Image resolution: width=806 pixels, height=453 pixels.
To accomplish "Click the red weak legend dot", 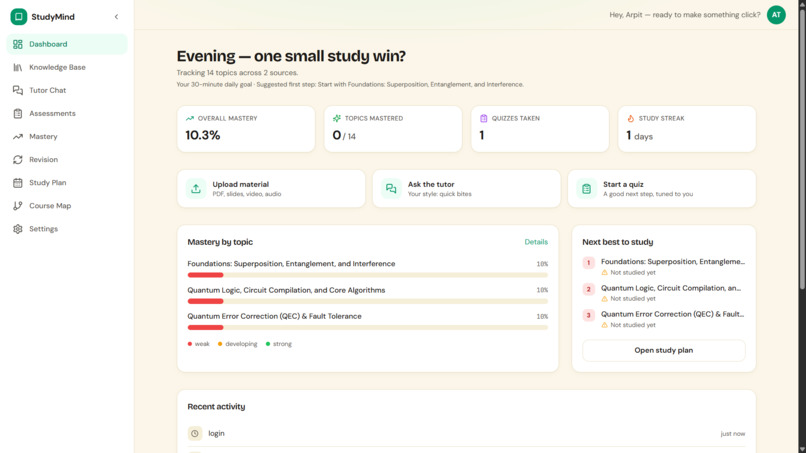I will [x=190, y=344].
